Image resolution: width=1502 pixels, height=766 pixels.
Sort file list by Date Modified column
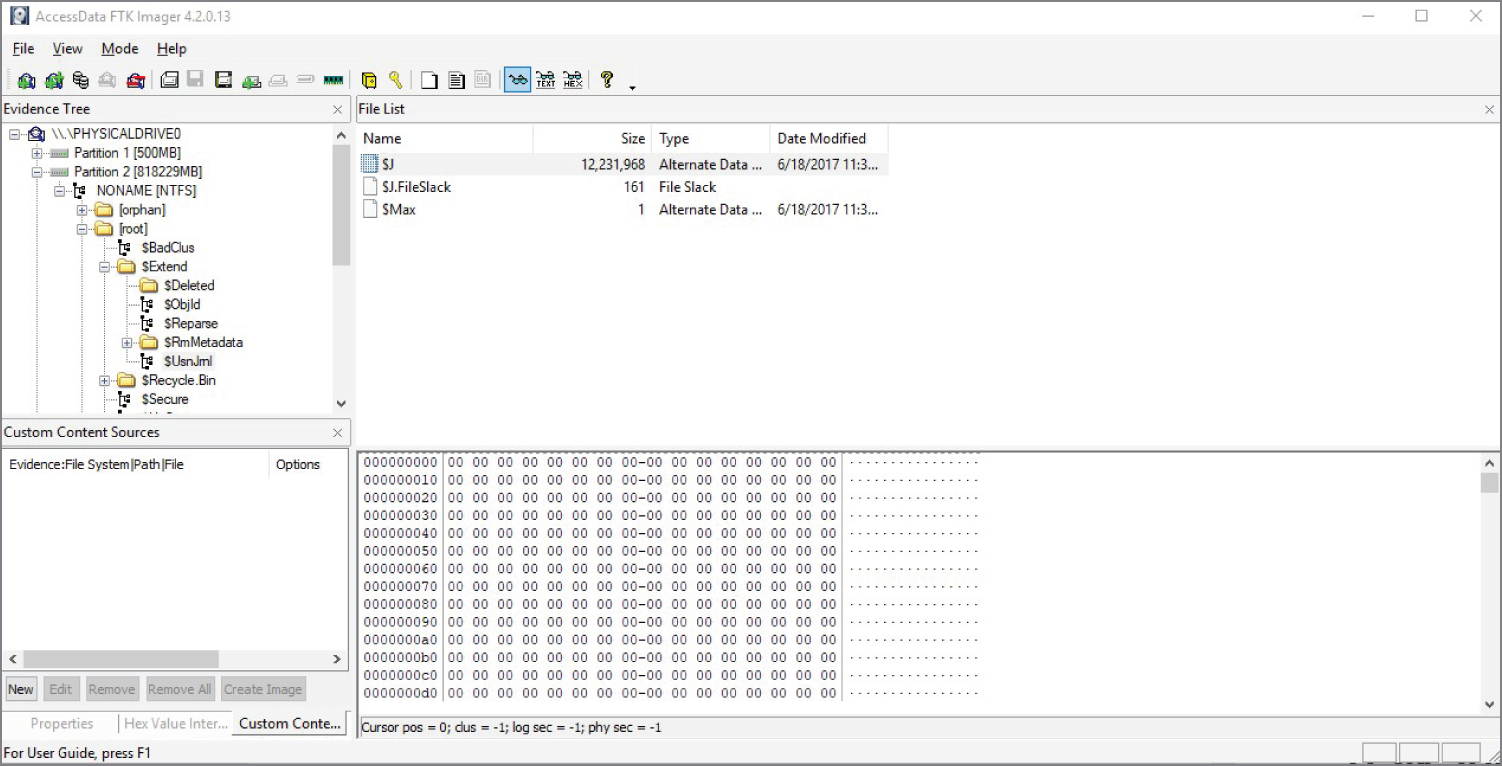pos(828,139)
